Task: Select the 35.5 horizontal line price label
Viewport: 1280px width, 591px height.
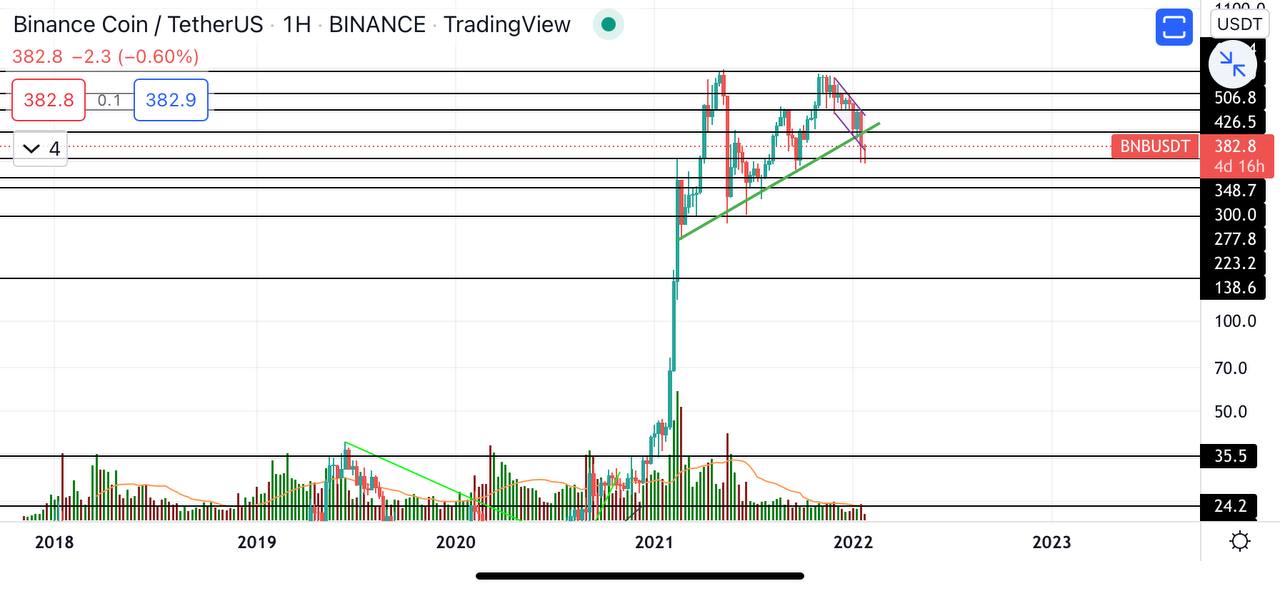Action: coord(1230,456)
